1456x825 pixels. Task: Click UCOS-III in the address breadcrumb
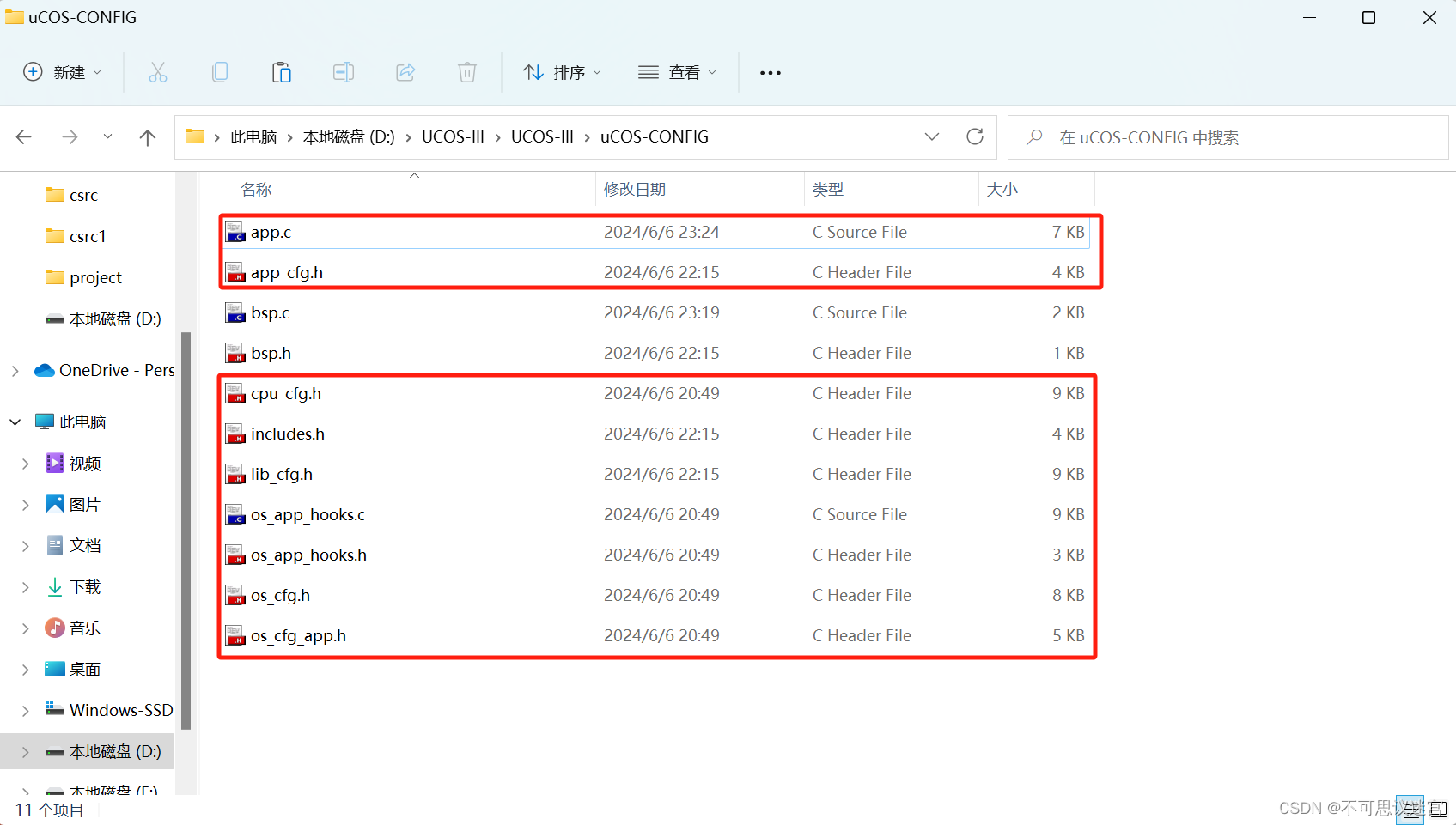point(453,136)
